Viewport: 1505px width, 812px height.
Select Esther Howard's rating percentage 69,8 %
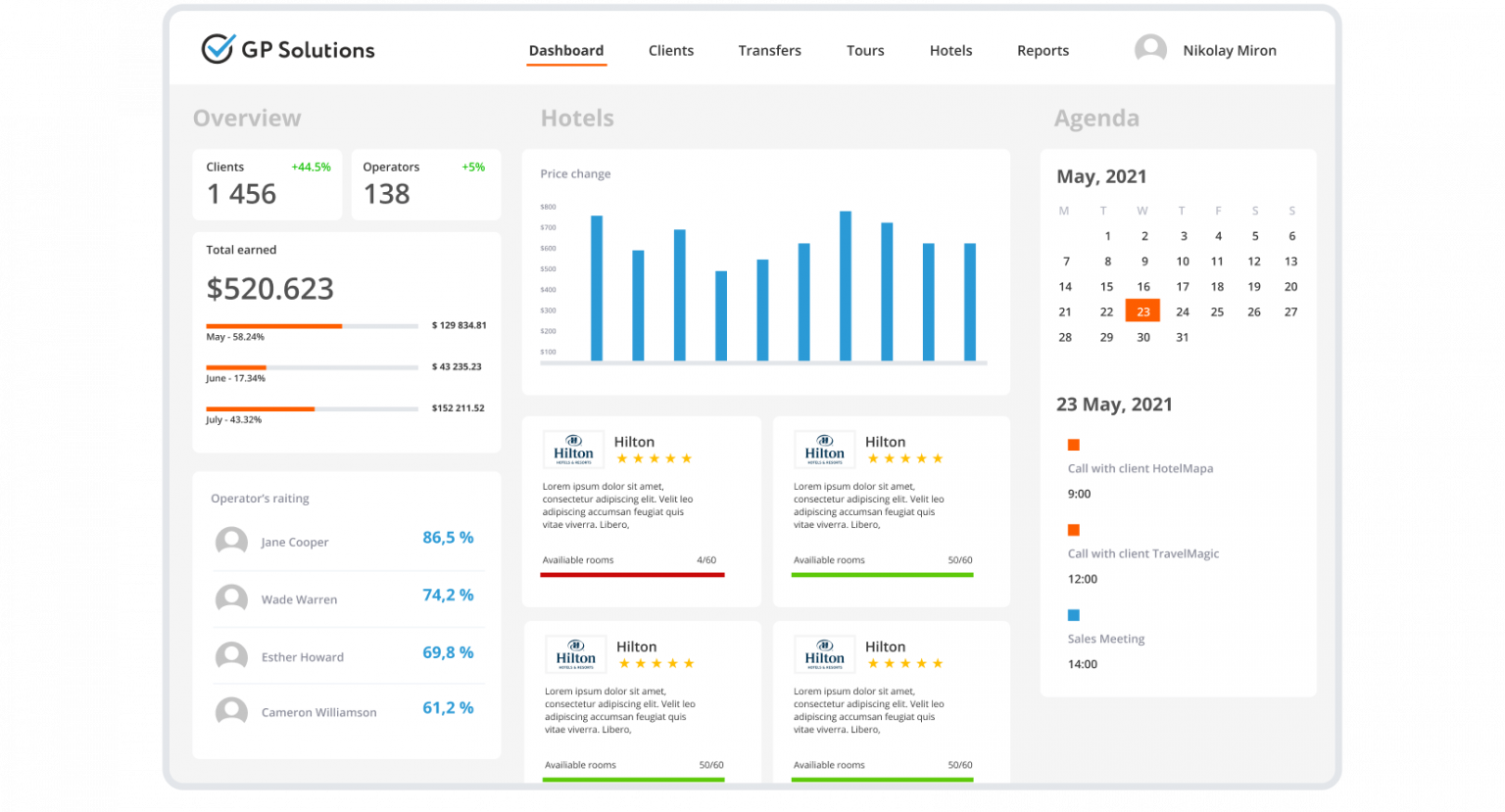[x=449, y=652]
